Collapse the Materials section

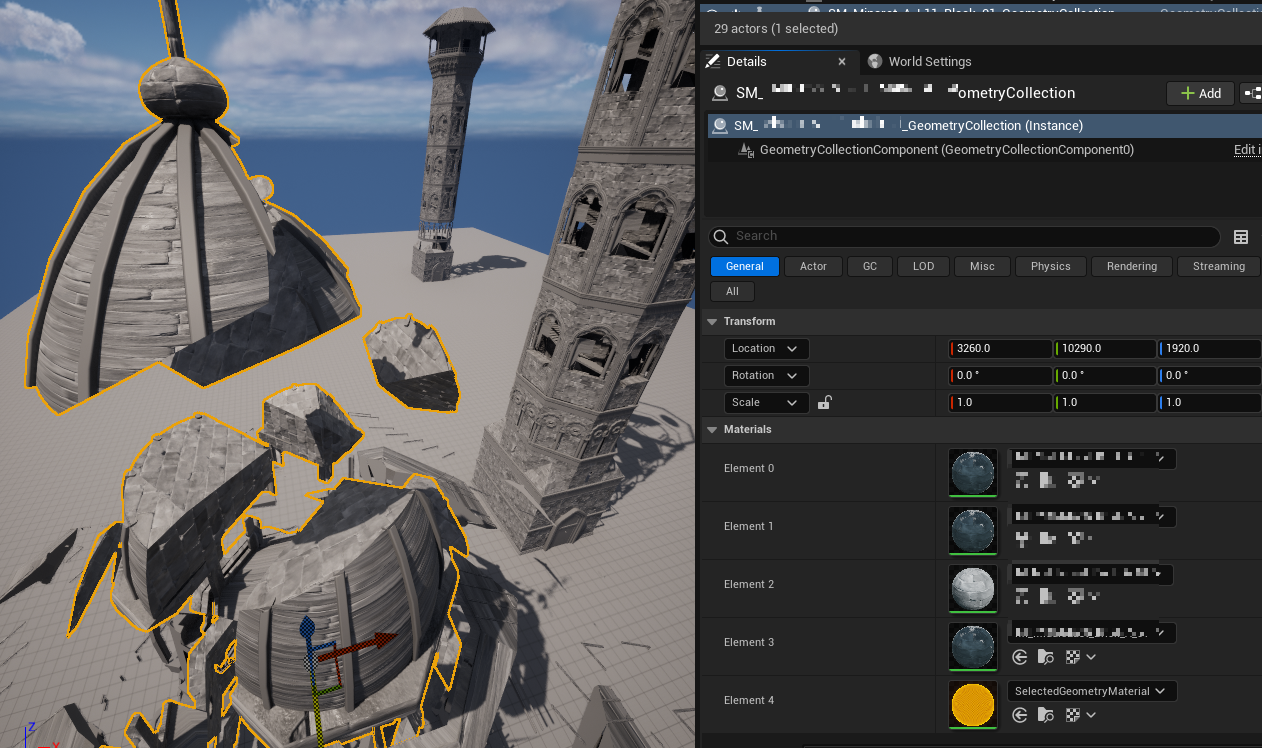click(712, 429)
